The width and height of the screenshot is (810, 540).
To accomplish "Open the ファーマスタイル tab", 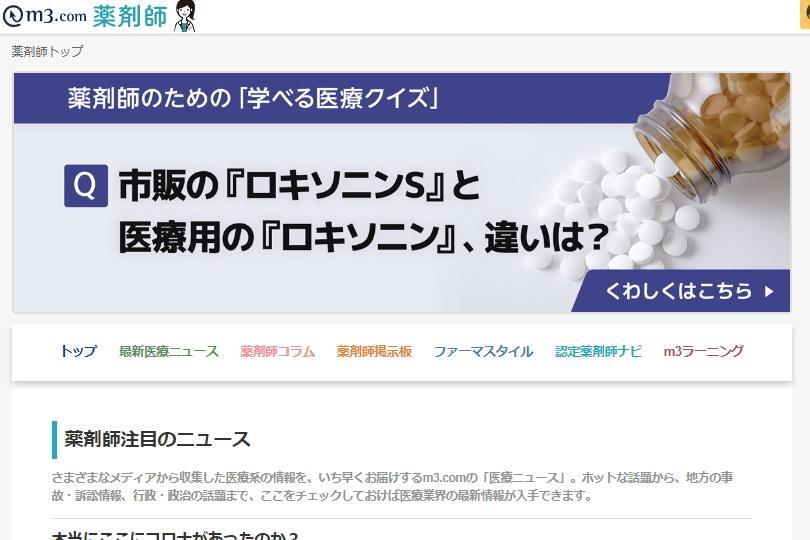I will (484, 351).
